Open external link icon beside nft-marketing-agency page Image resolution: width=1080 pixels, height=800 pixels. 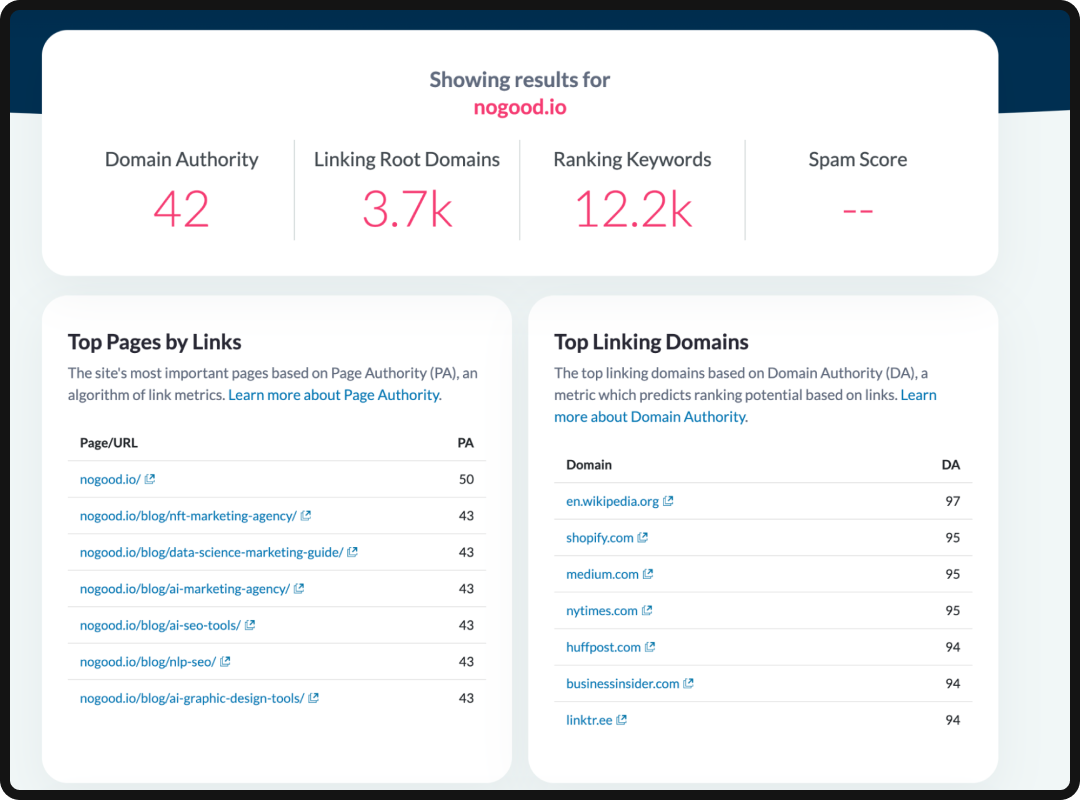(x=304, y=515)
